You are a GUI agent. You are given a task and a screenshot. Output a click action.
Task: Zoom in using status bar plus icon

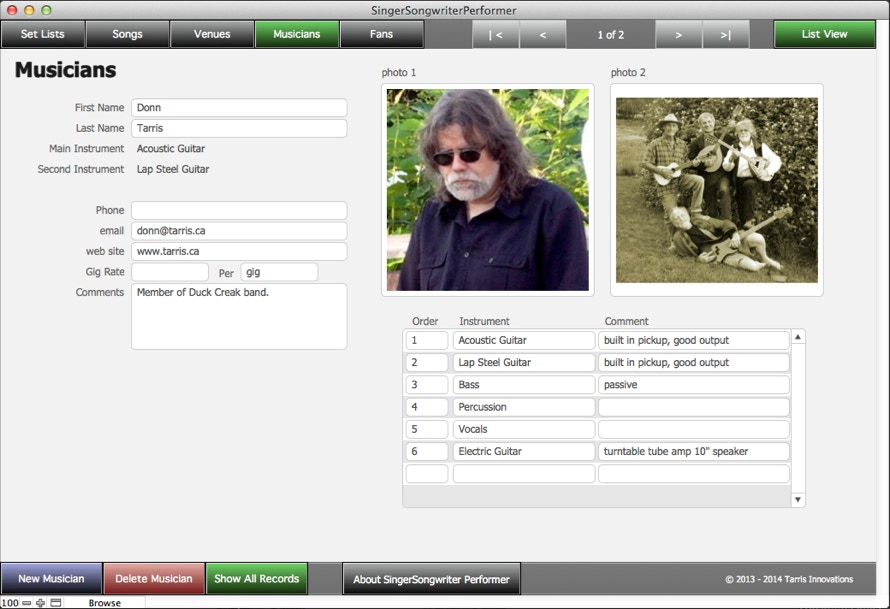41,603
